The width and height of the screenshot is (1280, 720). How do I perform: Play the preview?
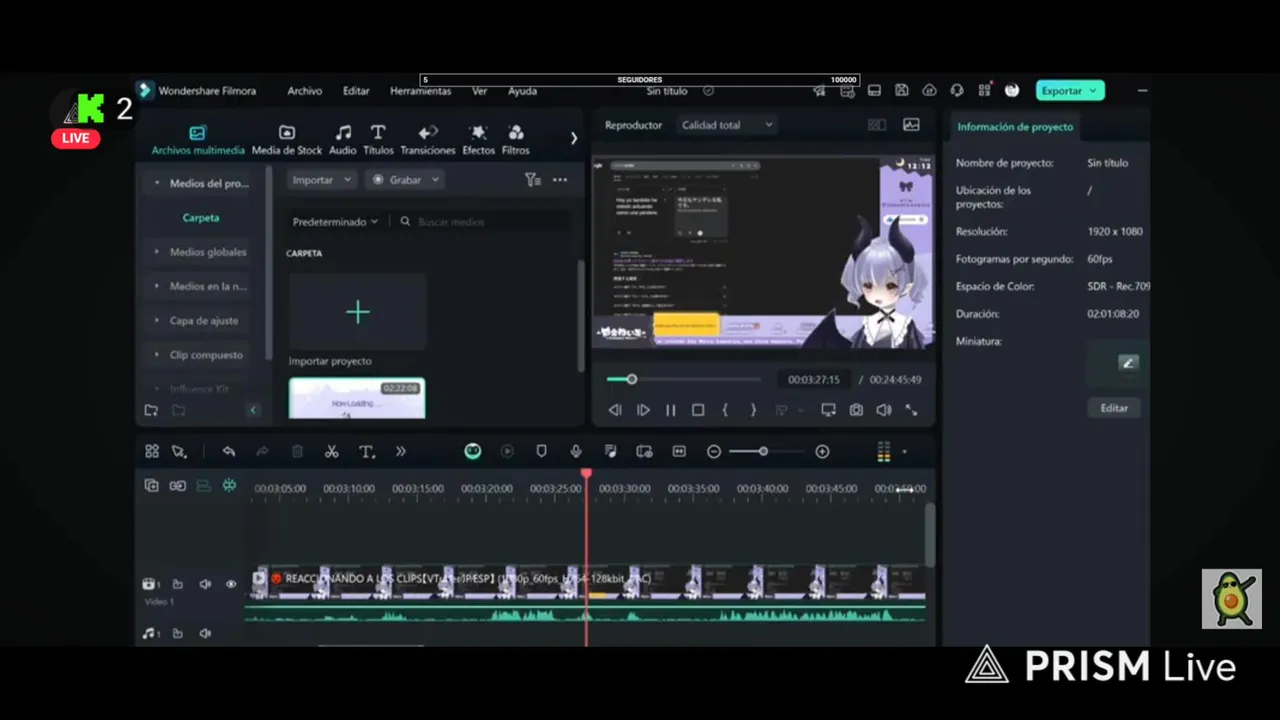[643, 410]
